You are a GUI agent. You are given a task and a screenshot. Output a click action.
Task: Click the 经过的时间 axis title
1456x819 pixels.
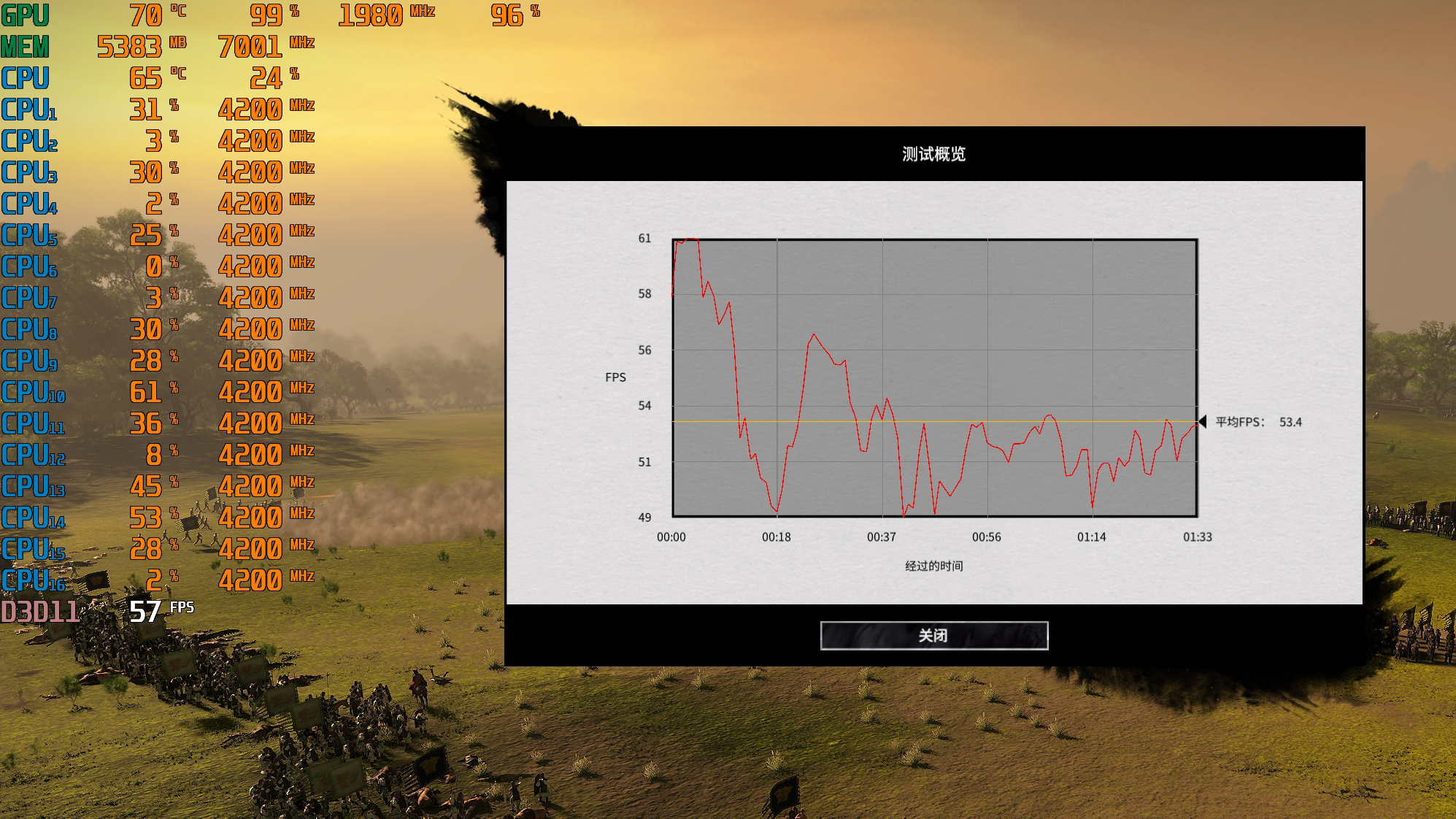tap(933, 566)
